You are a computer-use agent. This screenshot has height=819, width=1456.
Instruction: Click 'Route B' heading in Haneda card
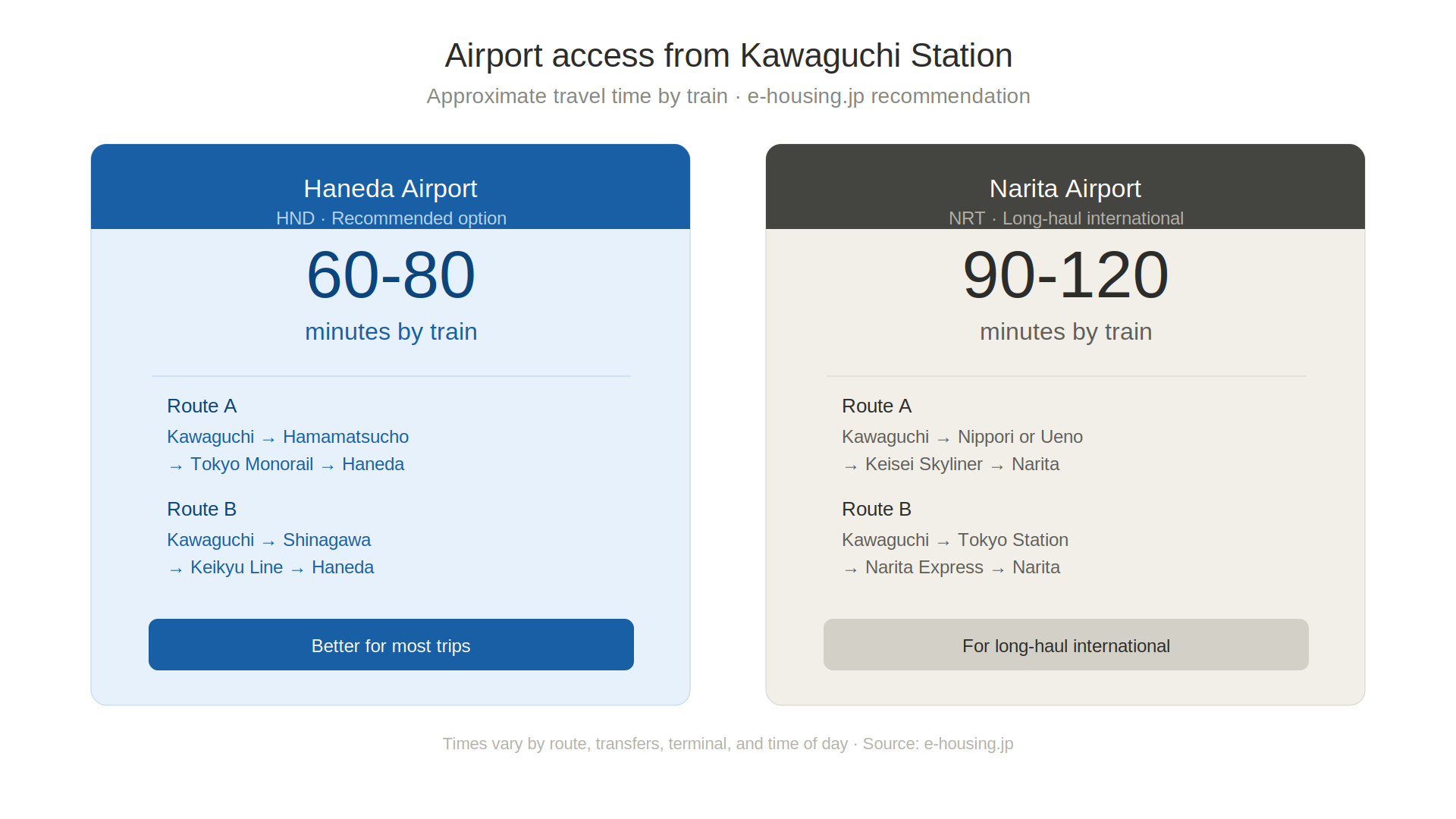click(x=202, y=509)
